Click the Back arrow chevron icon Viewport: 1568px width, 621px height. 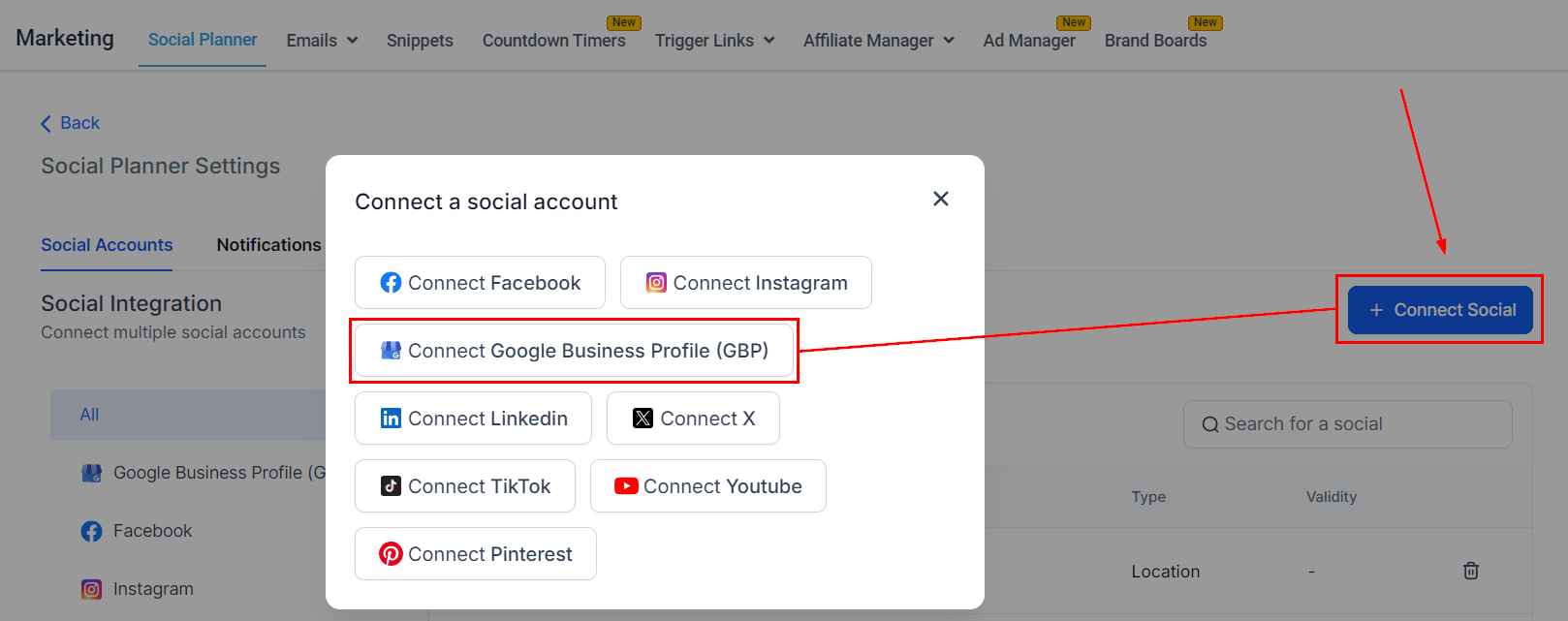pyautogui.click(x=46, y=123)
